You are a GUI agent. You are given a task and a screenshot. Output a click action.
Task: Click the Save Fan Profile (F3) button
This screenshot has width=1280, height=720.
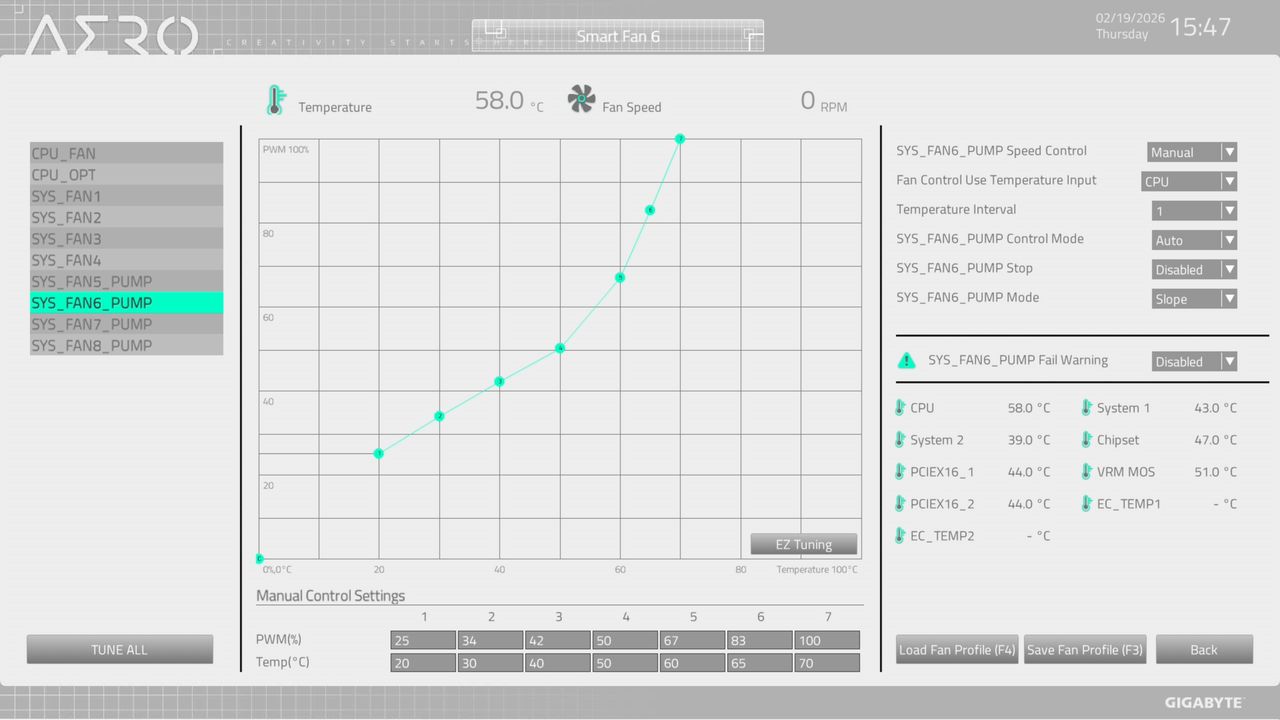click(1085, 649)
